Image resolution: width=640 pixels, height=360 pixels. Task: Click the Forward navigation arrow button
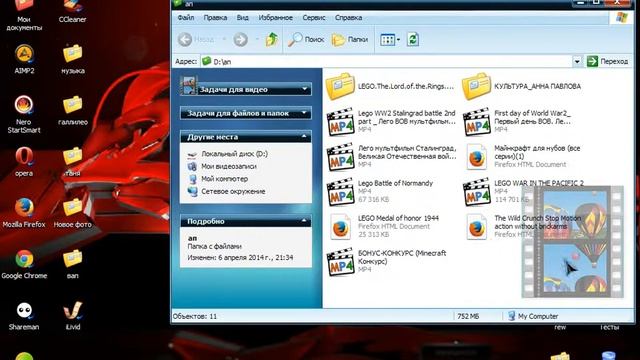[240, 40]
